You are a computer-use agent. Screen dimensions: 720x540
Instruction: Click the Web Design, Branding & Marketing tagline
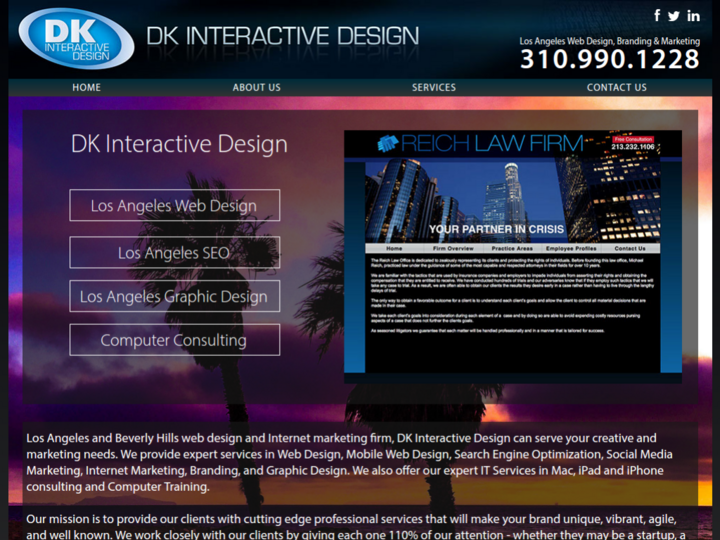pyautogui.click(x=609, y=41)
